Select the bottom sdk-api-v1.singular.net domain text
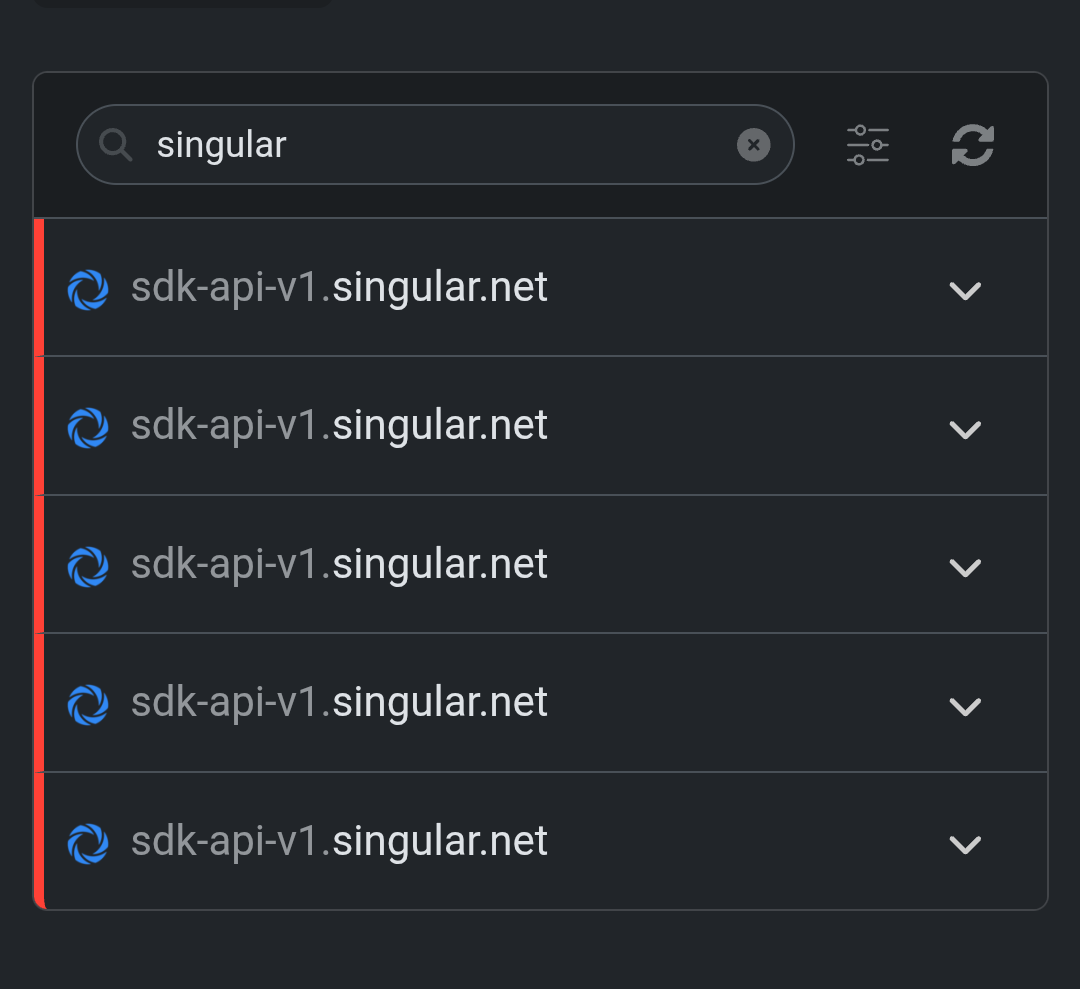 [x=339, y=842]
